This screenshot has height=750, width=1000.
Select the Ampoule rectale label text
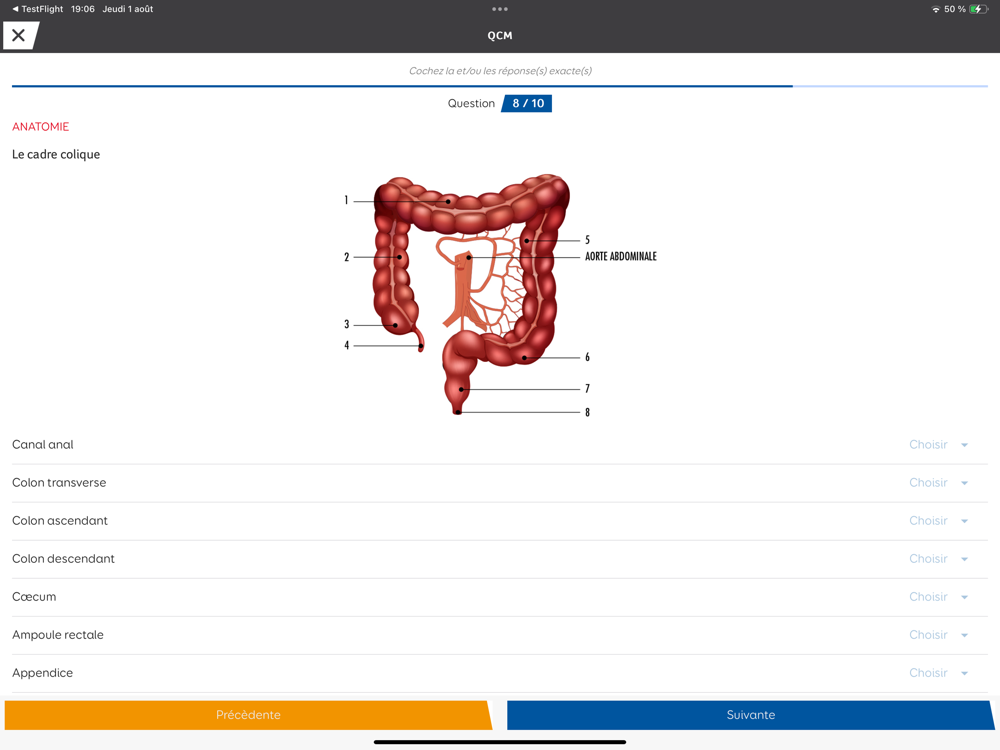58,635
